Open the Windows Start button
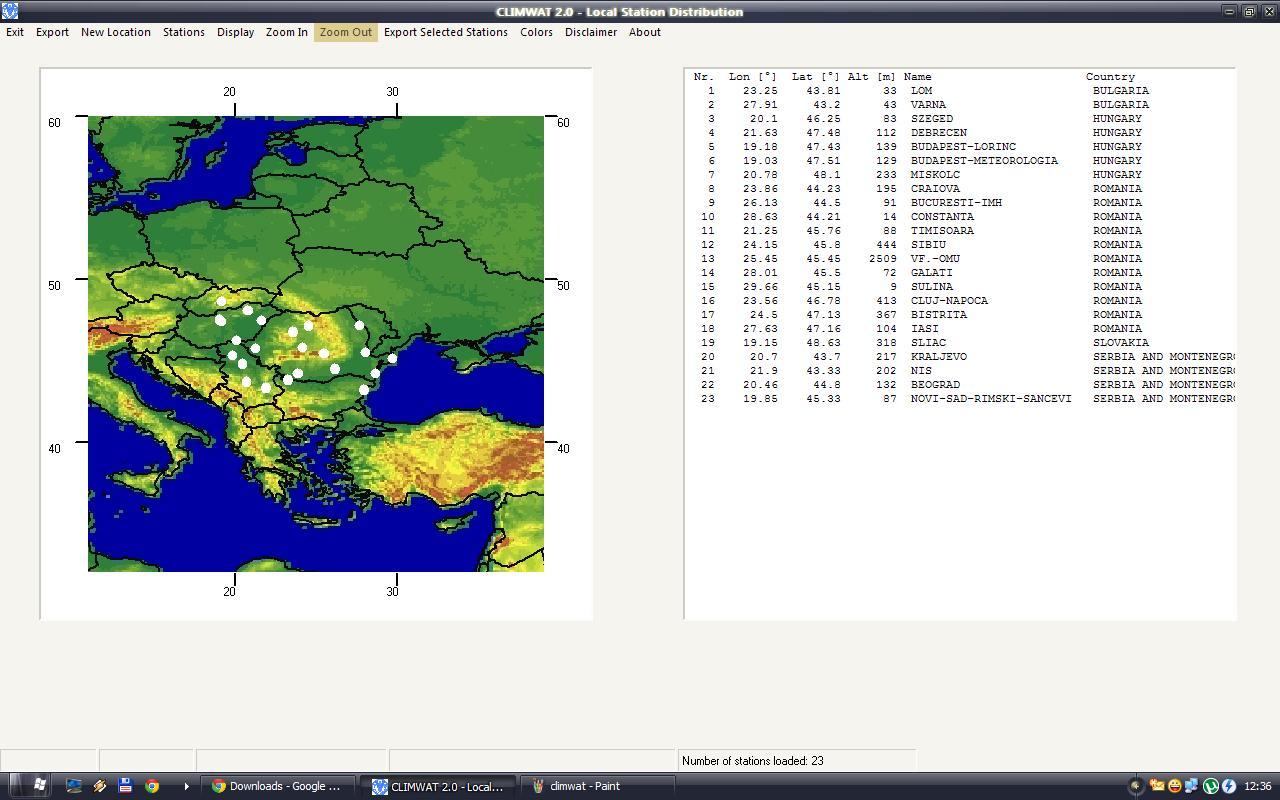Viewport: 1280px width, 800px height. (x=32, y=786)
